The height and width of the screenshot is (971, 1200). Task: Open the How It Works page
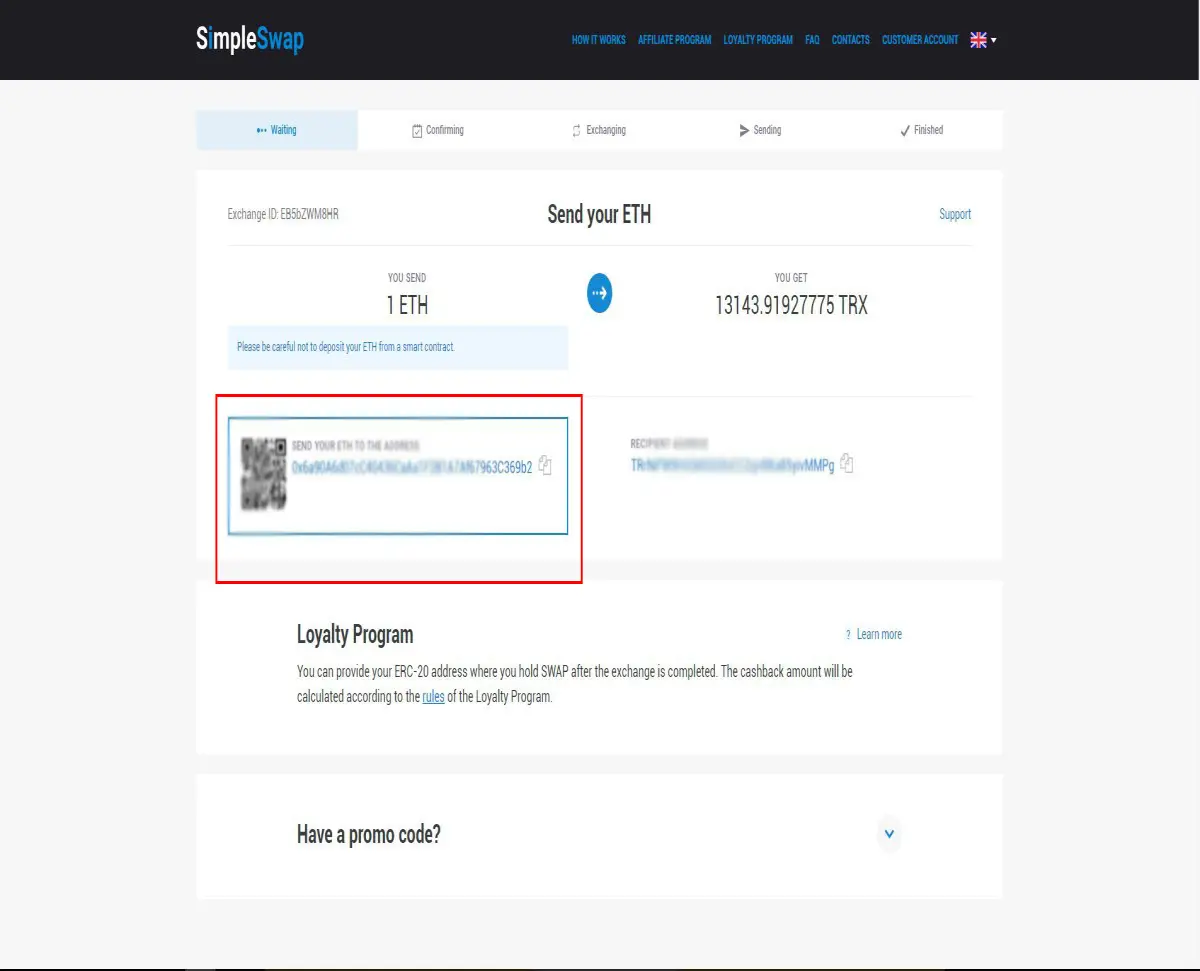click(x=599, y=40)
